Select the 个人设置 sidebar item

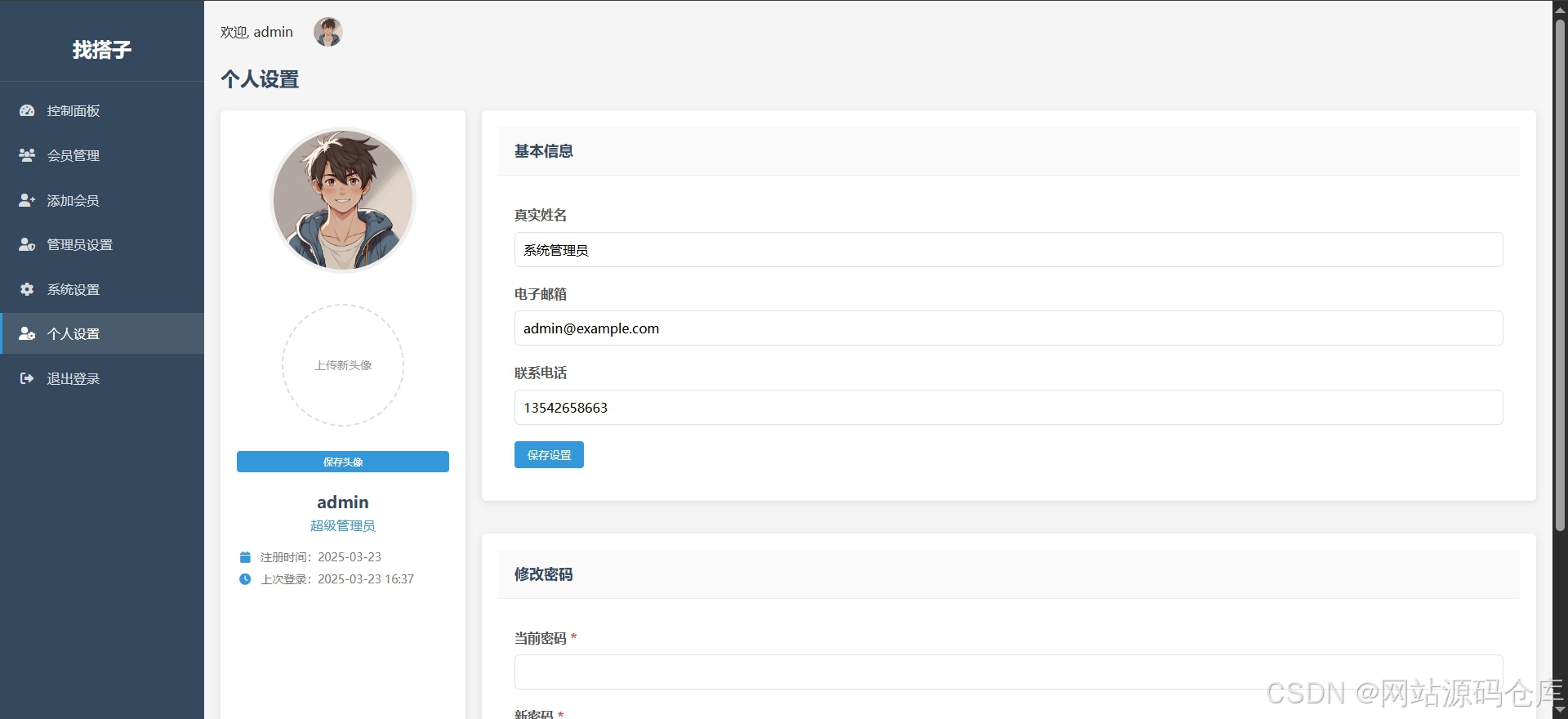(102, 333)
